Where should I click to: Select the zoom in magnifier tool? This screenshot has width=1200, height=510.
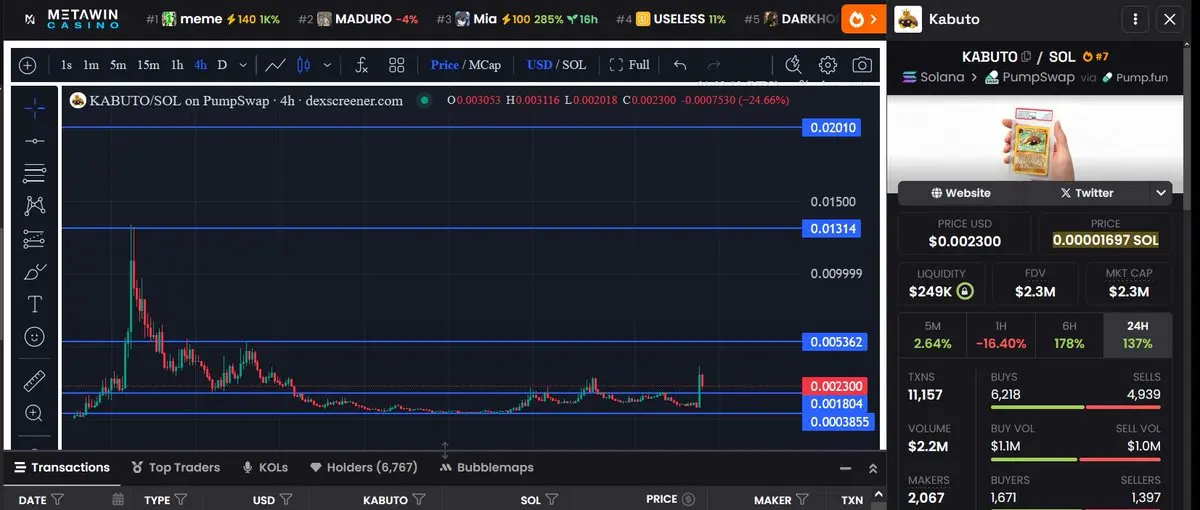pyautogui.click(x=34, y=413)
